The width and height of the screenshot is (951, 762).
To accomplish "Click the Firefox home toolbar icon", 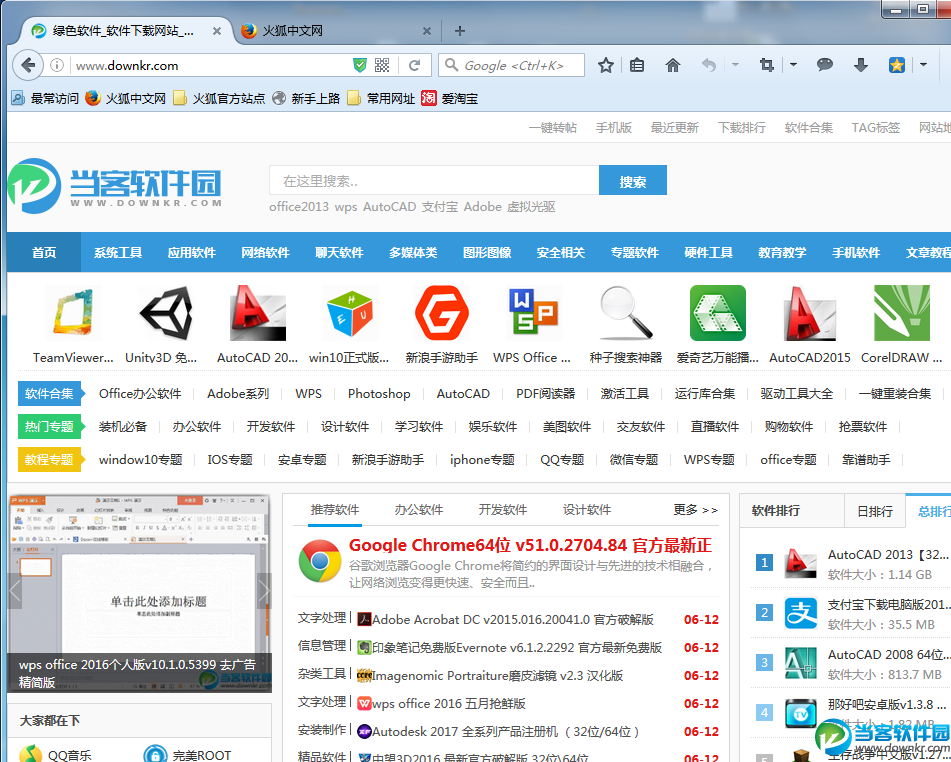I will coord(672,64).
